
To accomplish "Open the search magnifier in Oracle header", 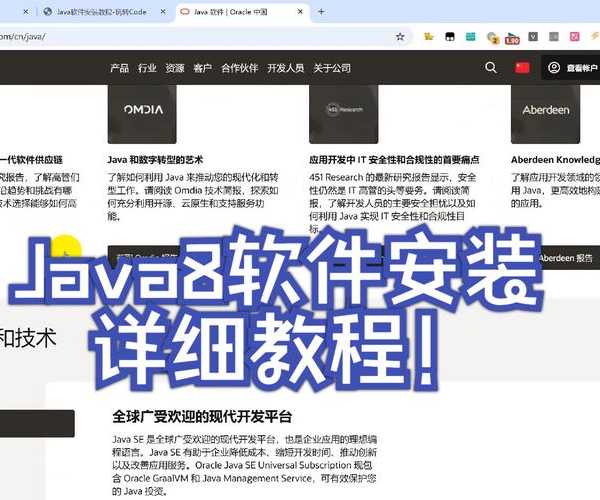I will click(x=491, y=68).
